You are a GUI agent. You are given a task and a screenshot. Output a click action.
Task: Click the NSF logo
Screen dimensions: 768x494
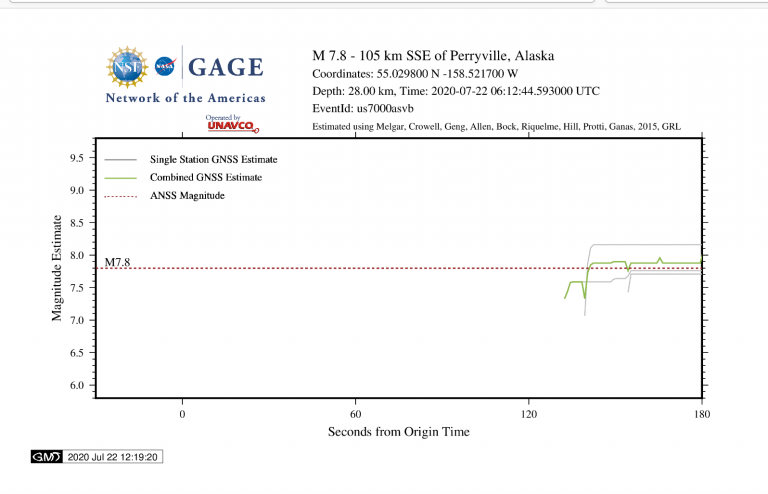tap(127, 67)
